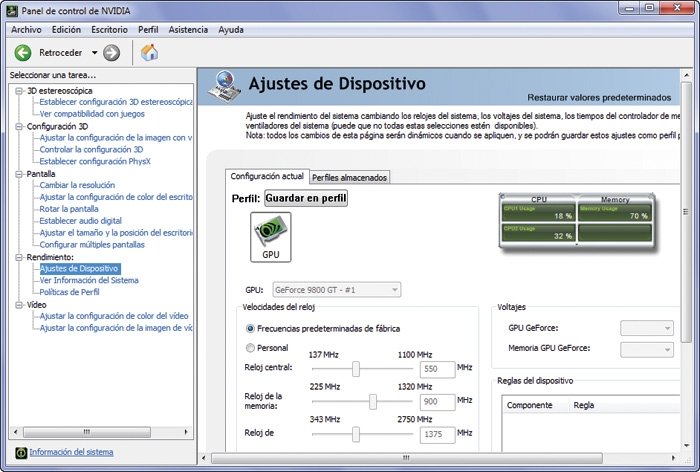Screen dimensions: 700x472
Task: Click the system information icon at bottom left
Action: (x=21, y=453)
